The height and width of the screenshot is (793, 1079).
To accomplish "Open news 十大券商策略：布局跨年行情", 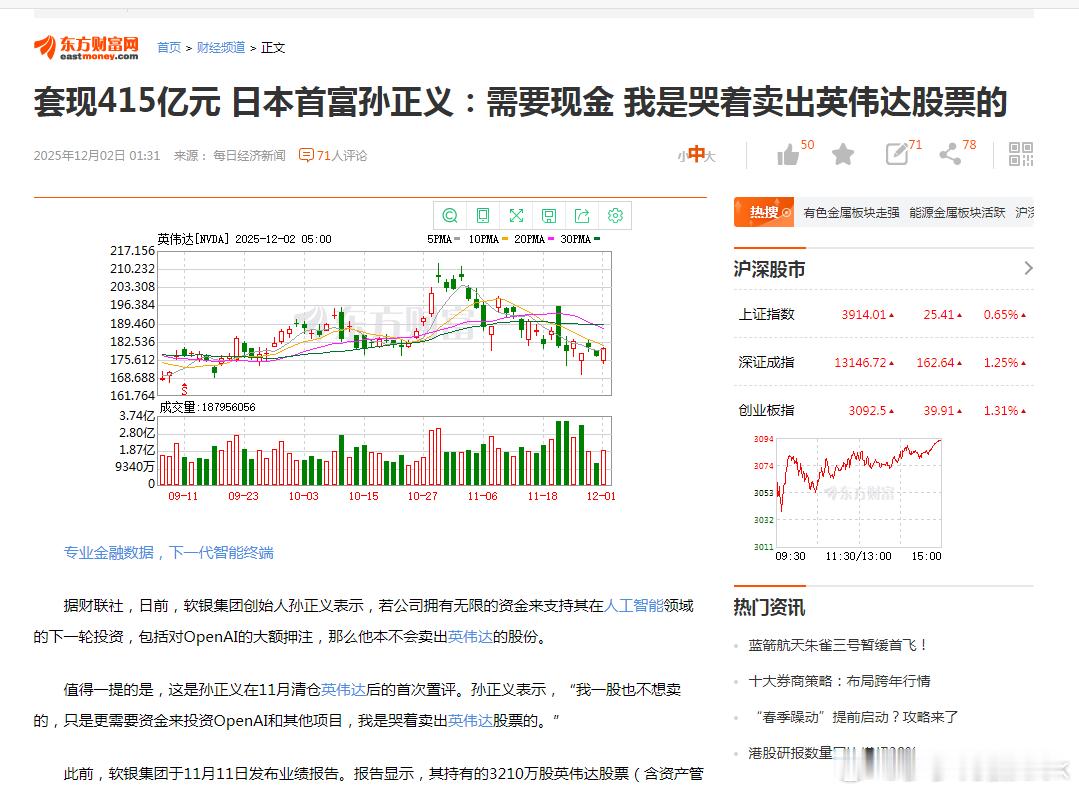I will [840, 681].
